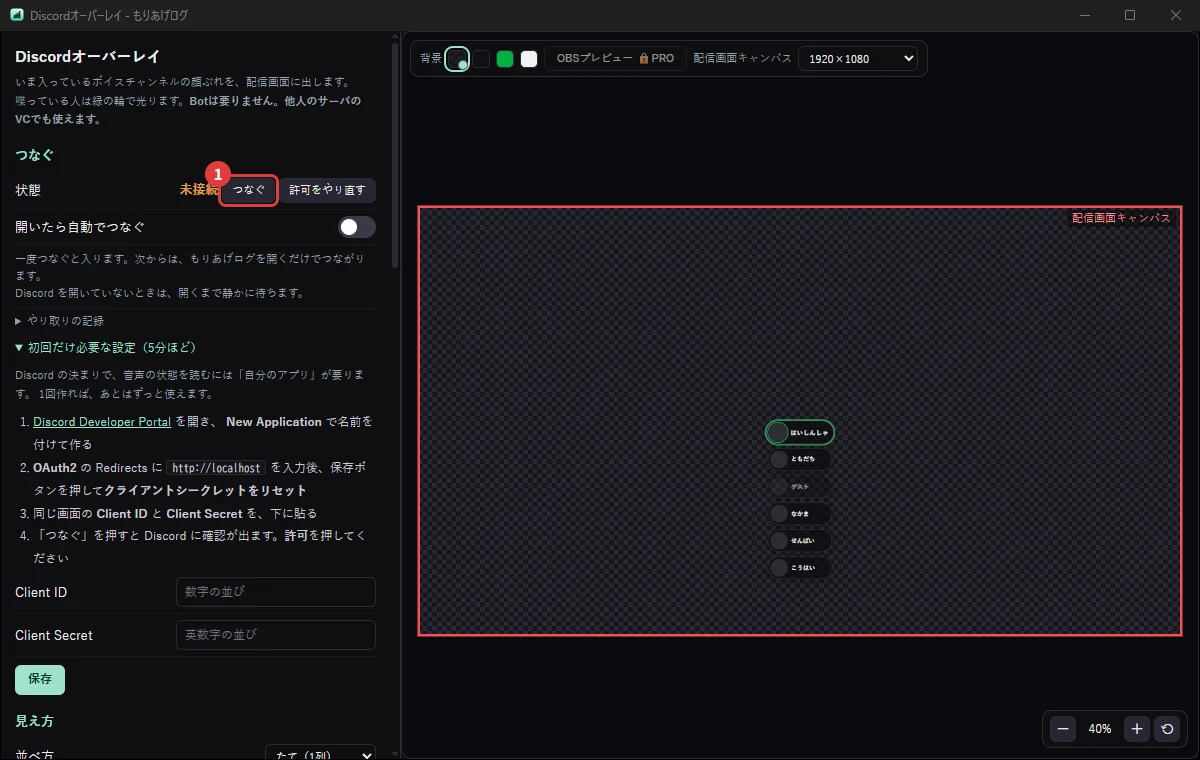Select the なかま member in preview

(800, 513)
